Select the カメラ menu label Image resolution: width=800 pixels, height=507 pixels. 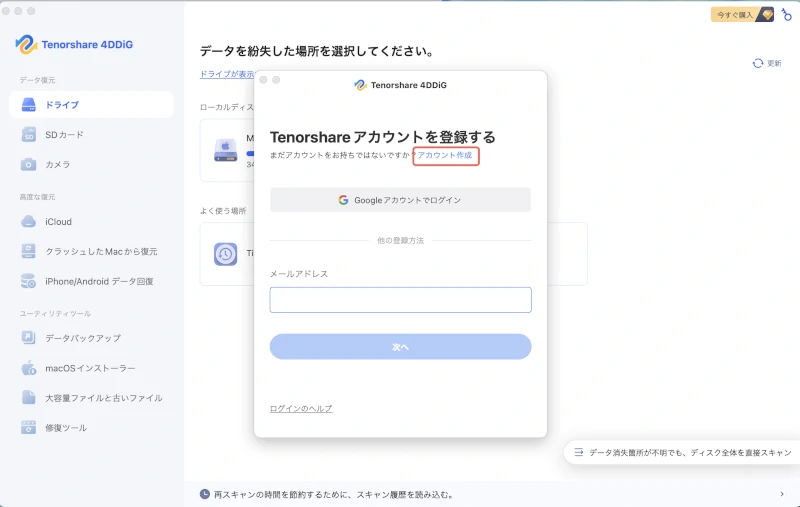[x=58, y=164]
